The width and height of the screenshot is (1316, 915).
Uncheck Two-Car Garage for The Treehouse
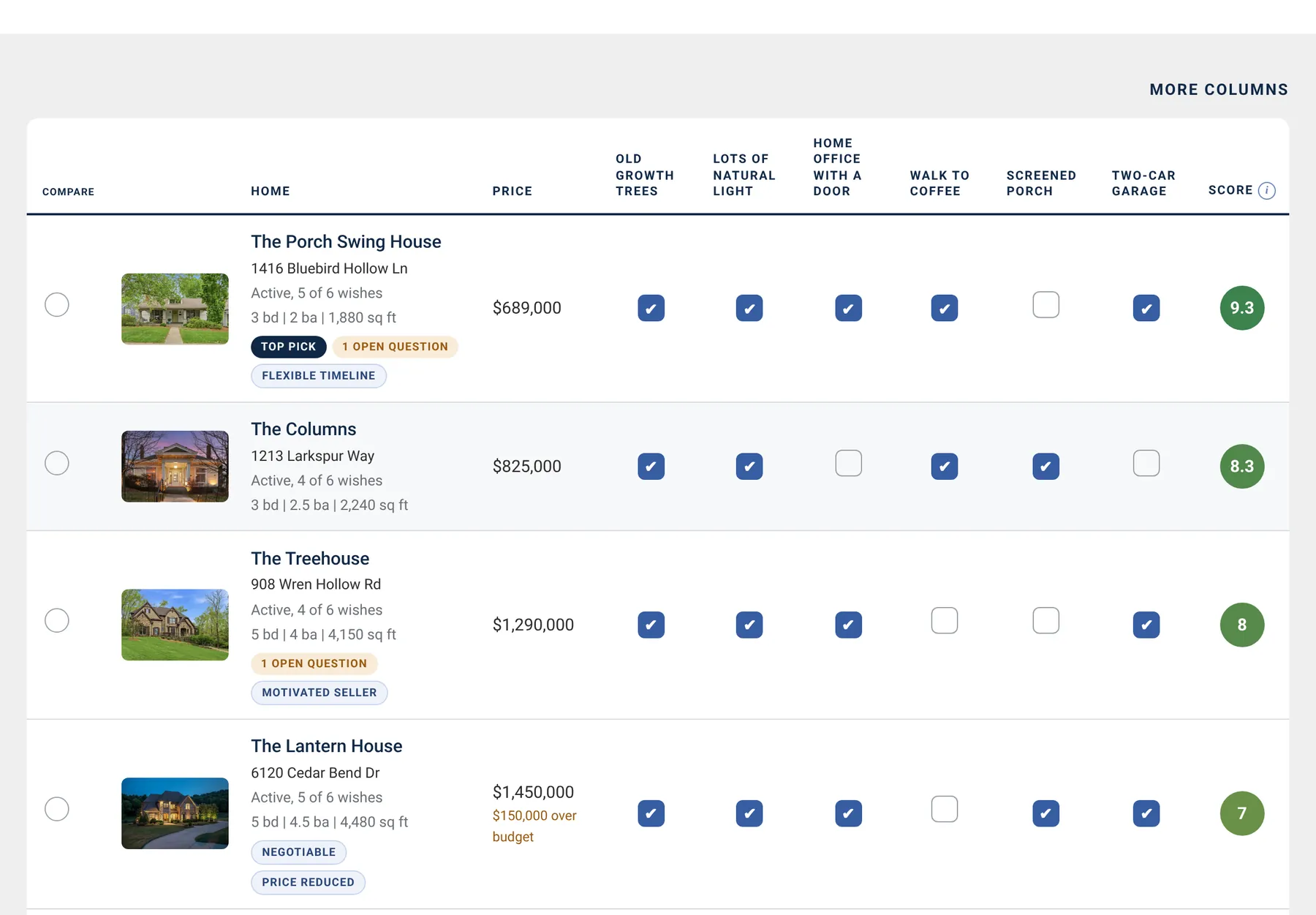coord(1146,625)
